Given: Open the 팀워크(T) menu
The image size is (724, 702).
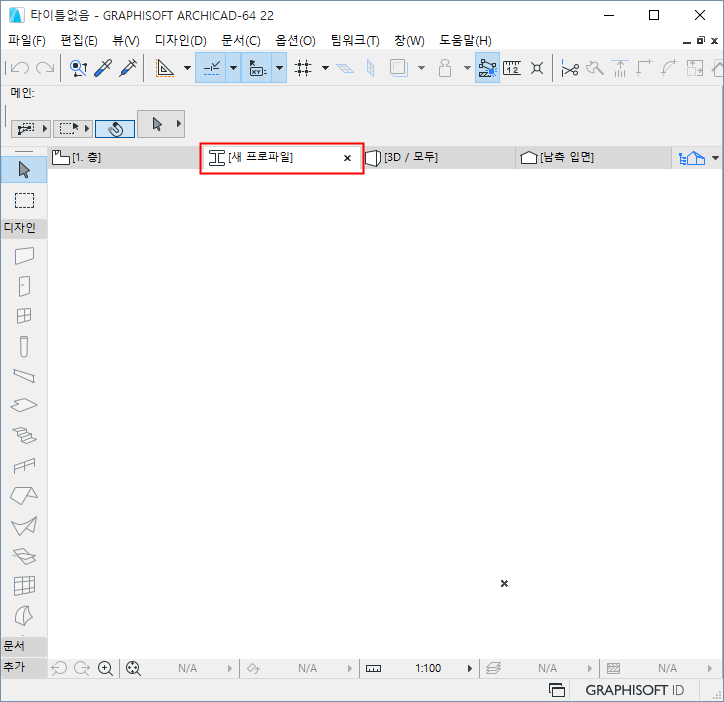Looking at the screenshot, I should point(355,41).
